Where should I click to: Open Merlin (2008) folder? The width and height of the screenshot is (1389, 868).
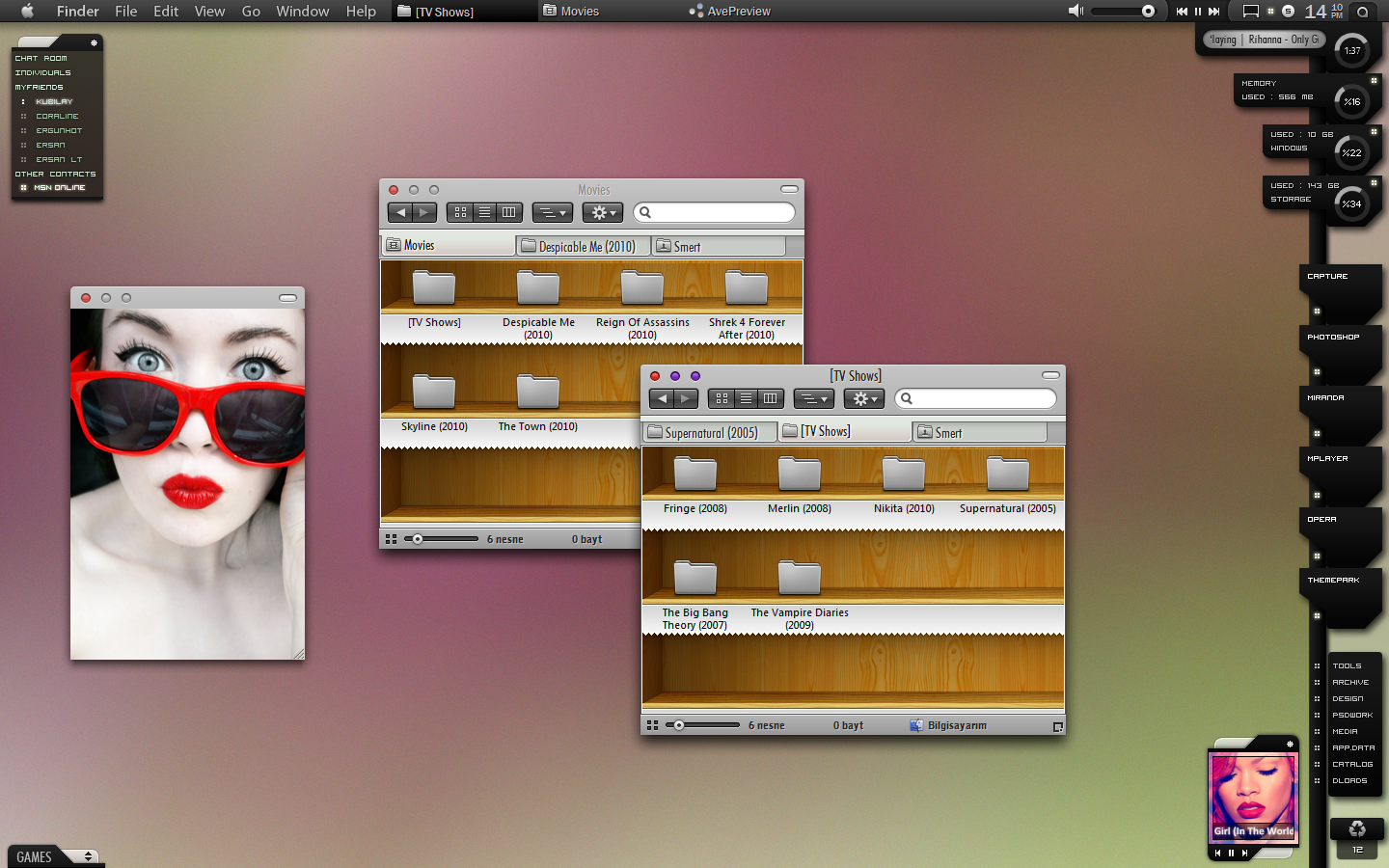tap(800, 485)
